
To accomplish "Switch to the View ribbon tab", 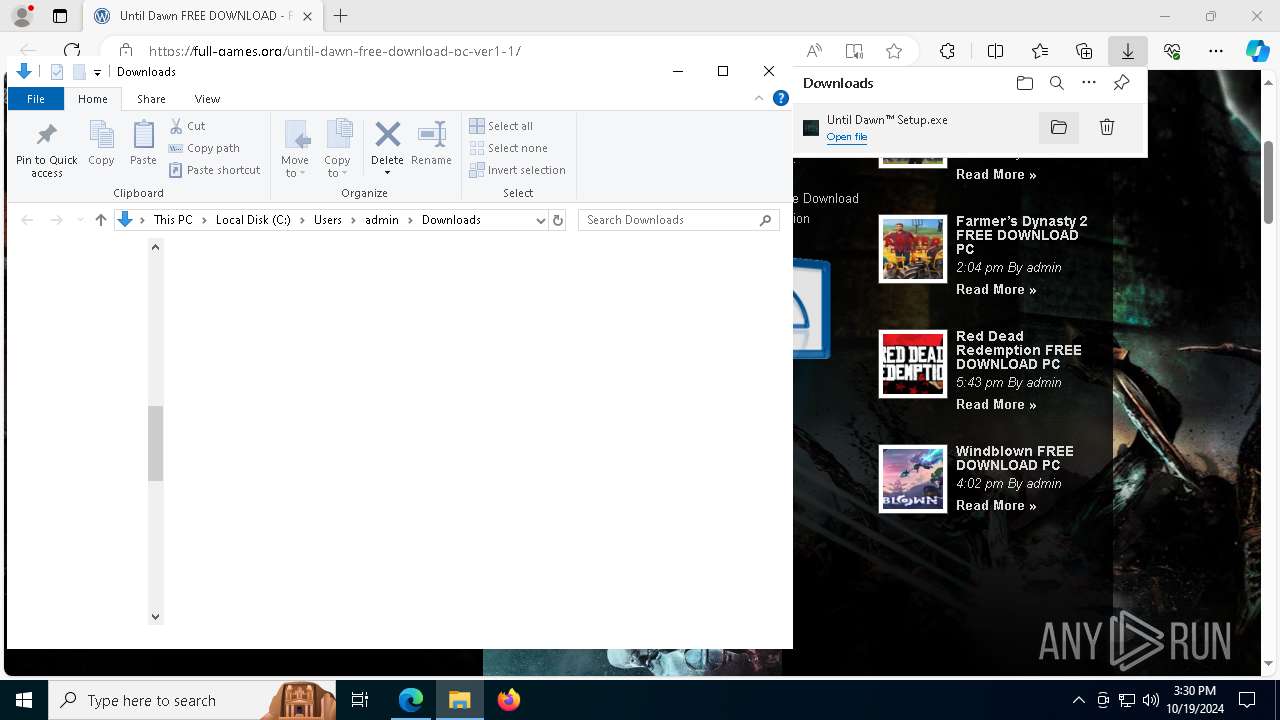I will point(207,99).
